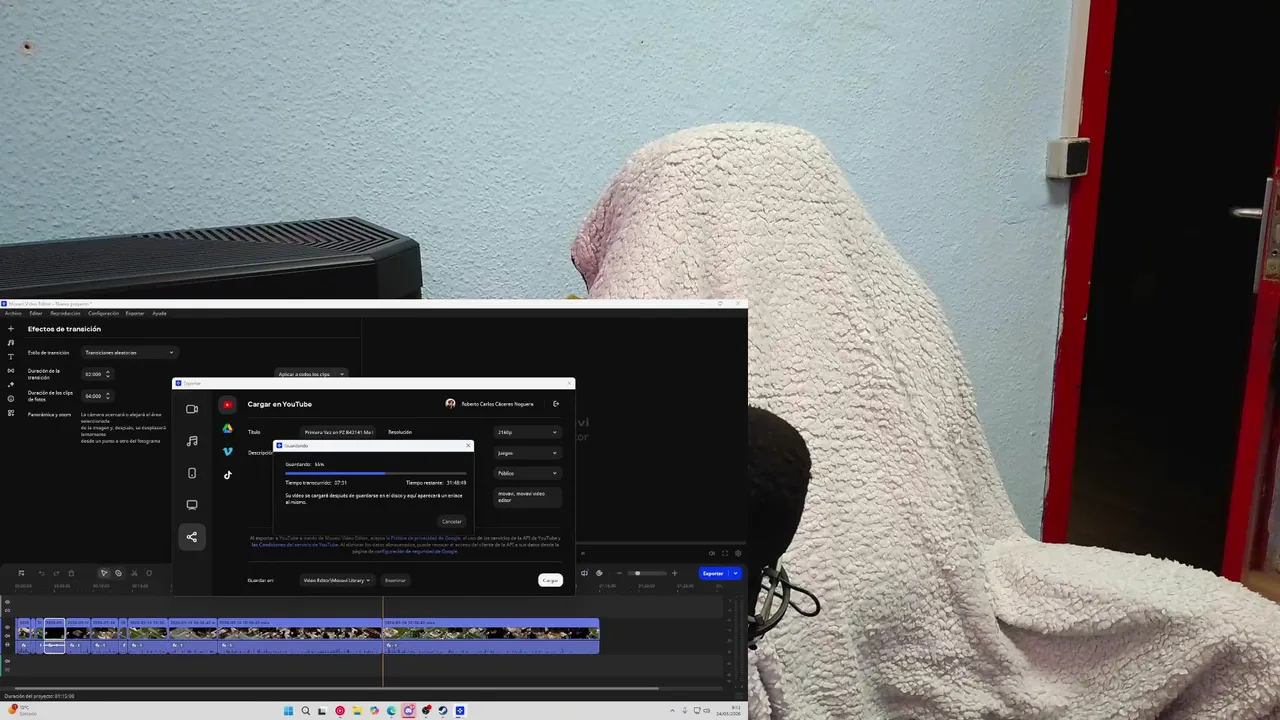
Task: Open the circular stickers icon in left sidebar
Action: (11, 398)
